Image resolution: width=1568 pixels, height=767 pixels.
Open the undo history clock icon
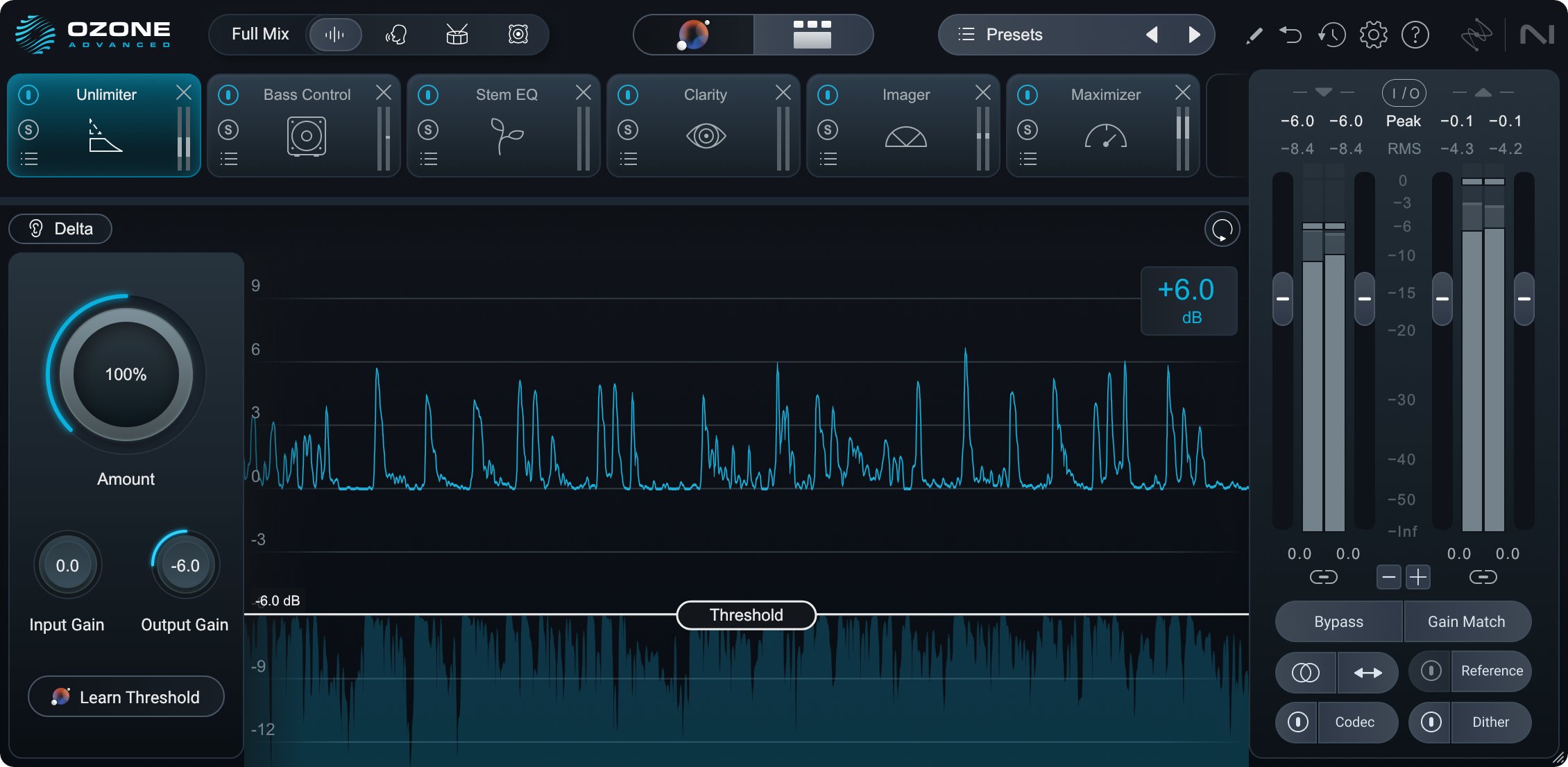click(x=1331, y=34)
